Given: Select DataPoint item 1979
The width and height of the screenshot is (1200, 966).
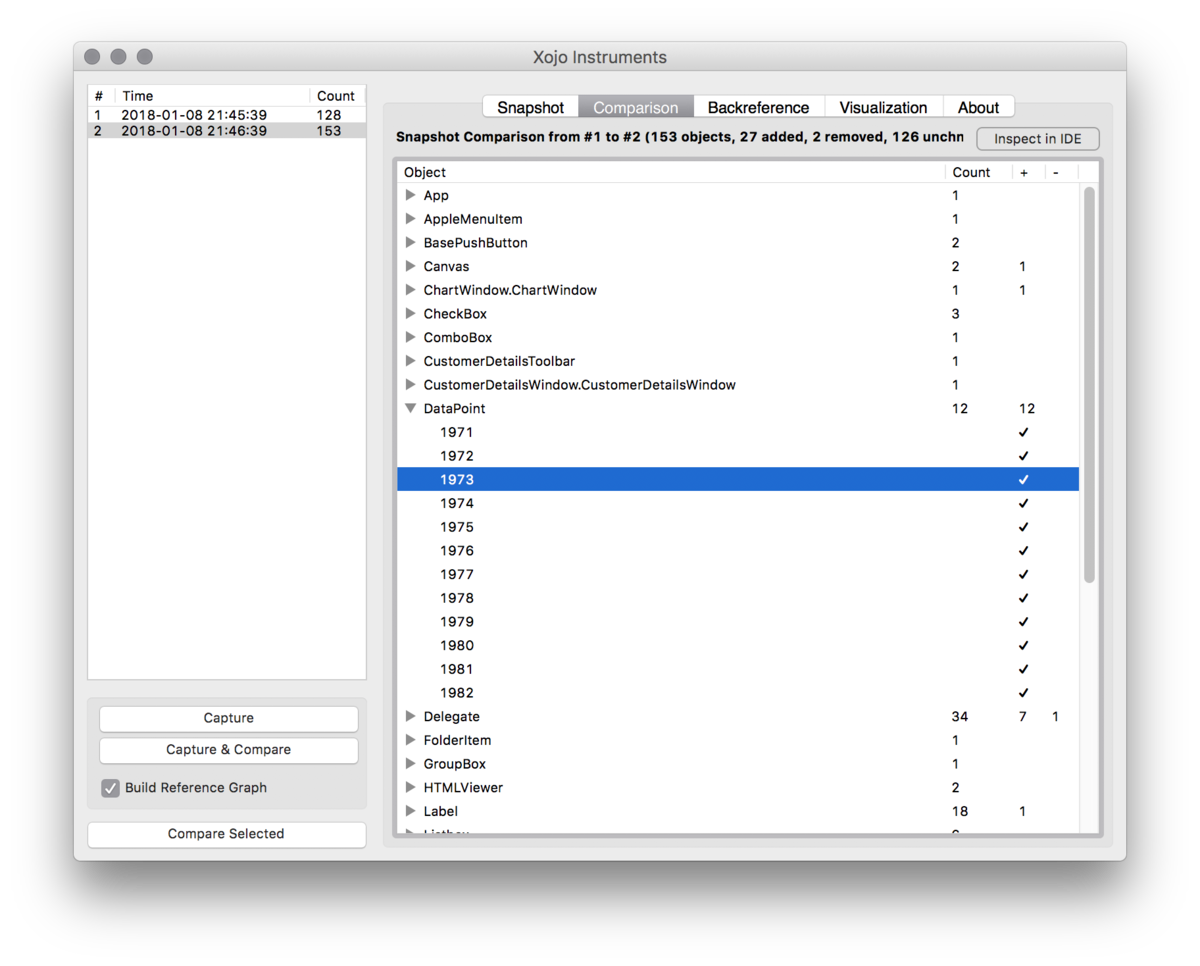Looking at the screenshot, I should point(738,622).
